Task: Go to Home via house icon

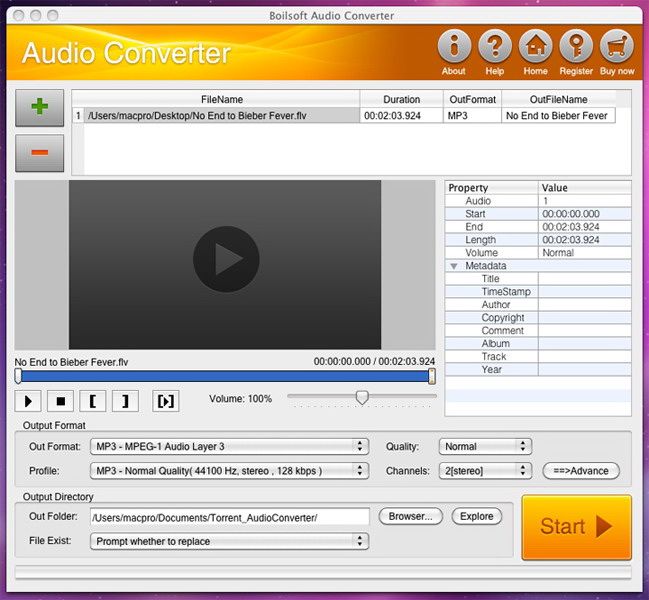Action: 535,47
